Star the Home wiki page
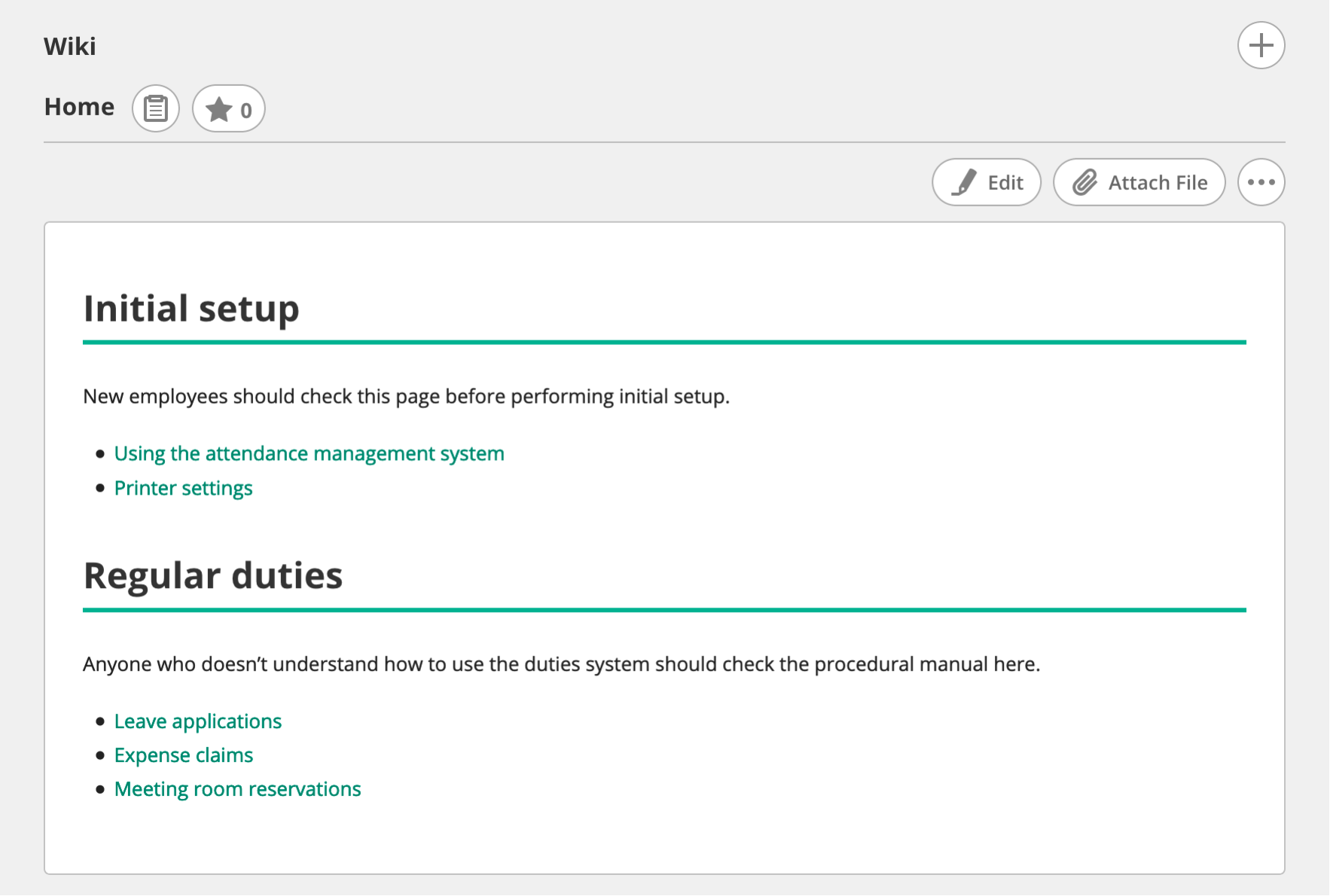 coord(219,109)
